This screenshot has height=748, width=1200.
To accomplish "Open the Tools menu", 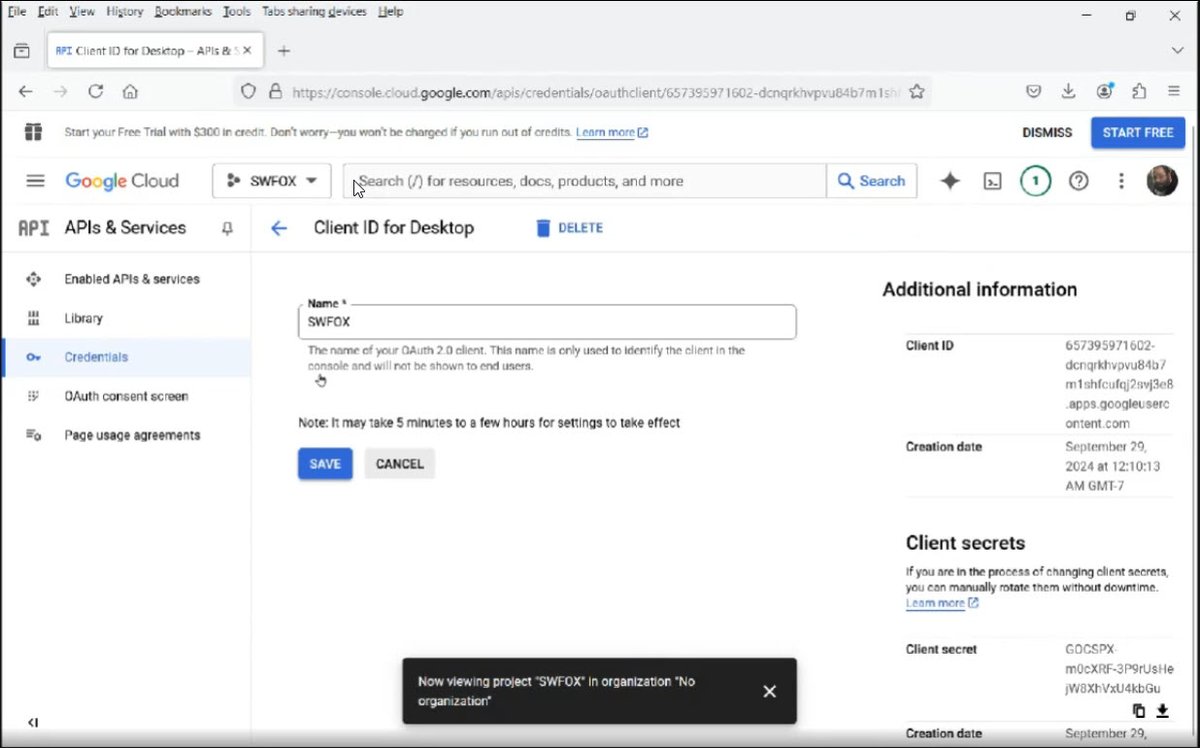I will tap(237, 12).
